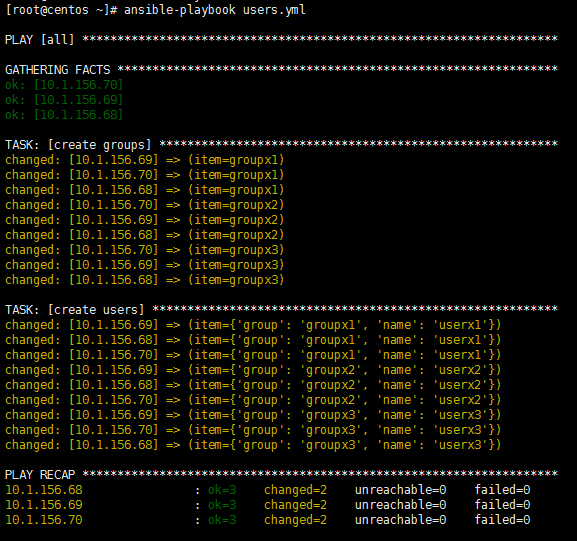The image size is (577, 541).
Task: Click failed=0 in the 10.1.156.70 recap row
Action: tap(502, 520)
